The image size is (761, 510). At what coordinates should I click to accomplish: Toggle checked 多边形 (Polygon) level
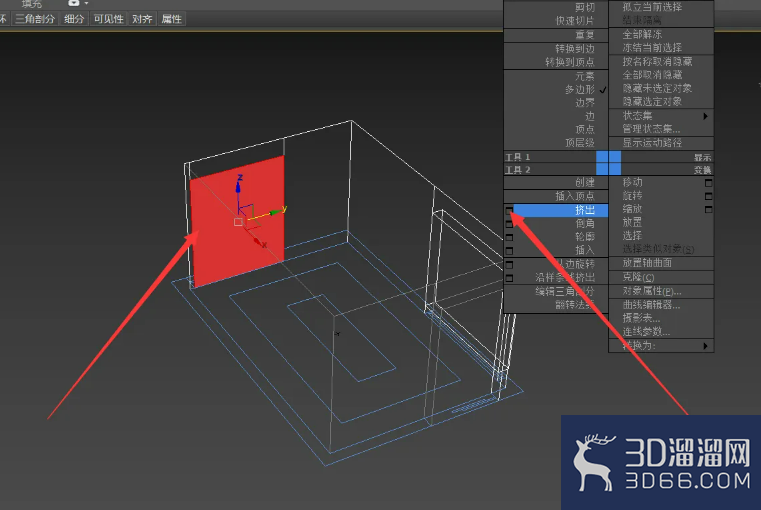coord(580,90)
